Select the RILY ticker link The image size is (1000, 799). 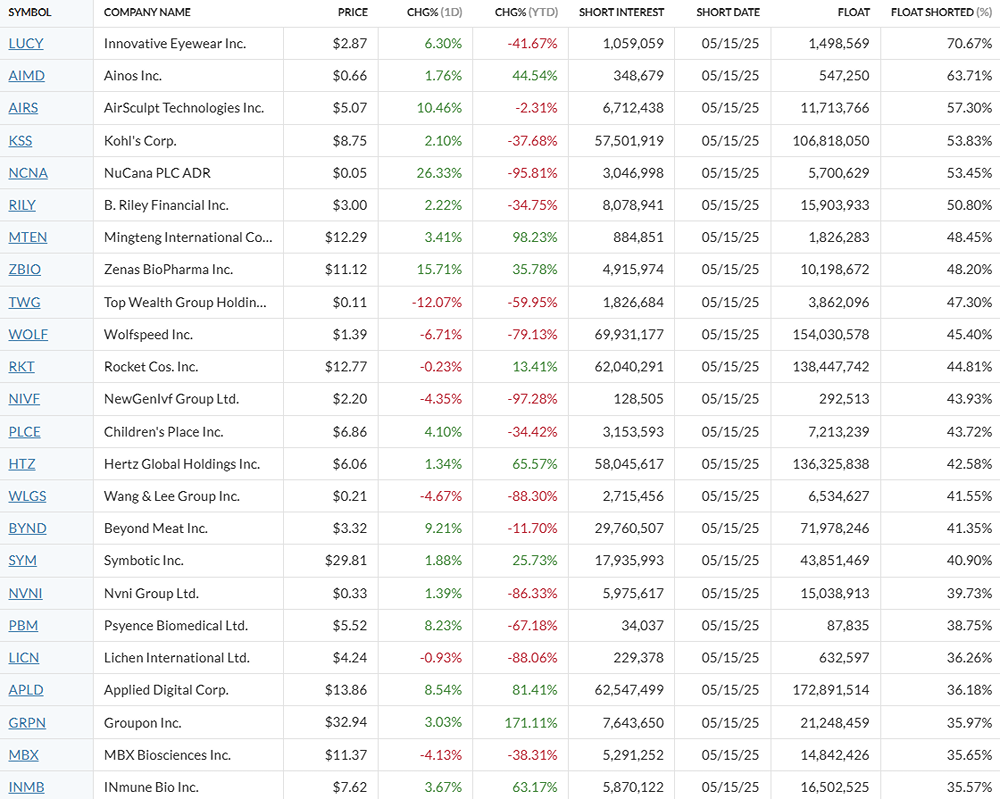pyautogui.click(x=22, y=205)
